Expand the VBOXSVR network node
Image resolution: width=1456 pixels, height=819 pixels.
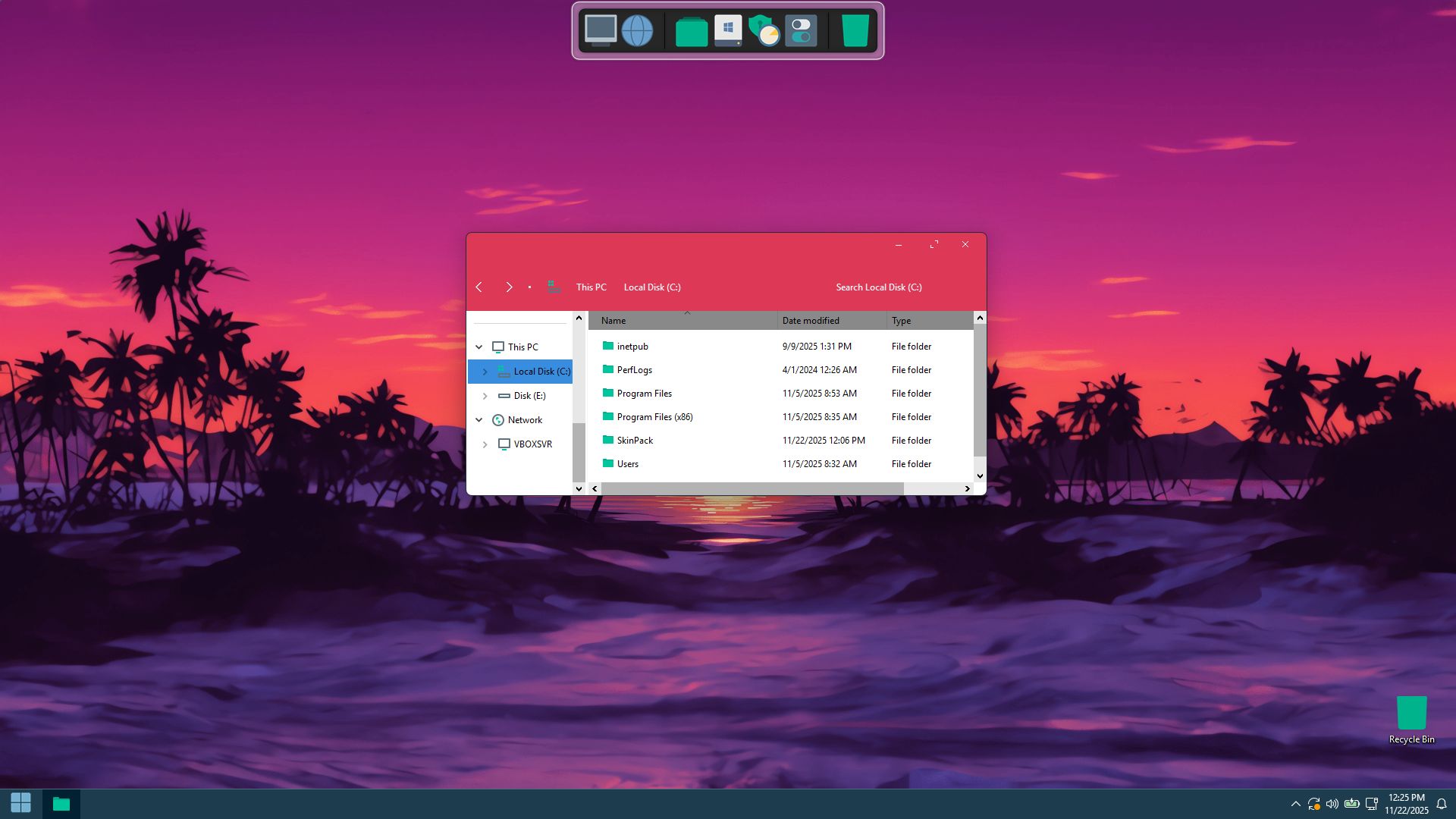coord(485,444)
